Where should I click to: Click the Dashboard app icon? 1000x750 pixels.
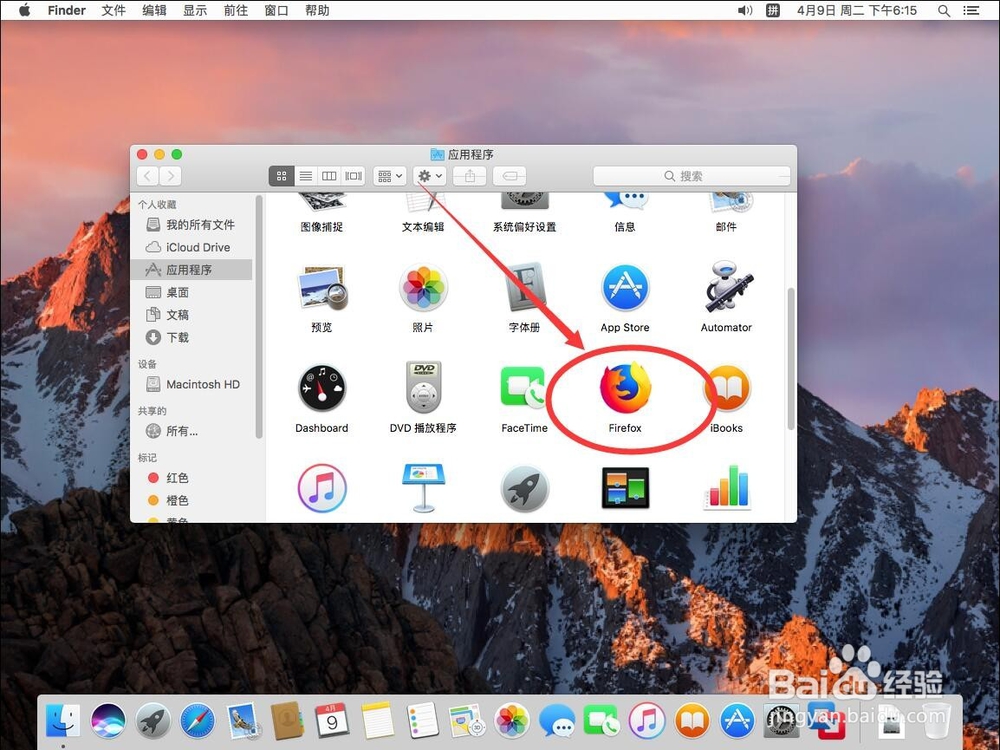coord(321,388)
